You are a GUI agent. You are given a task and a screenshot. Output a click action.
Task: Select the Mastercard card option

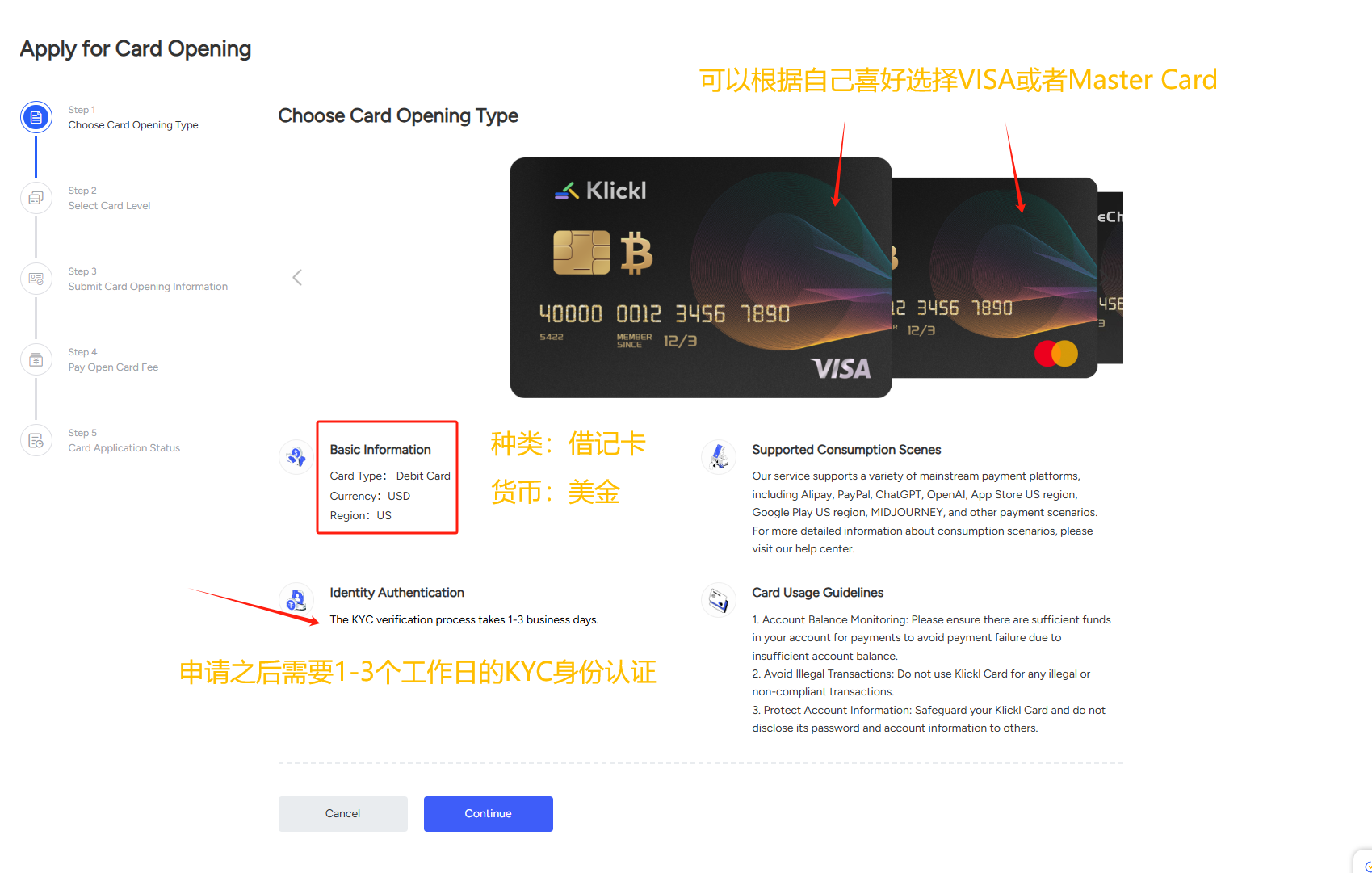[994, 278]
